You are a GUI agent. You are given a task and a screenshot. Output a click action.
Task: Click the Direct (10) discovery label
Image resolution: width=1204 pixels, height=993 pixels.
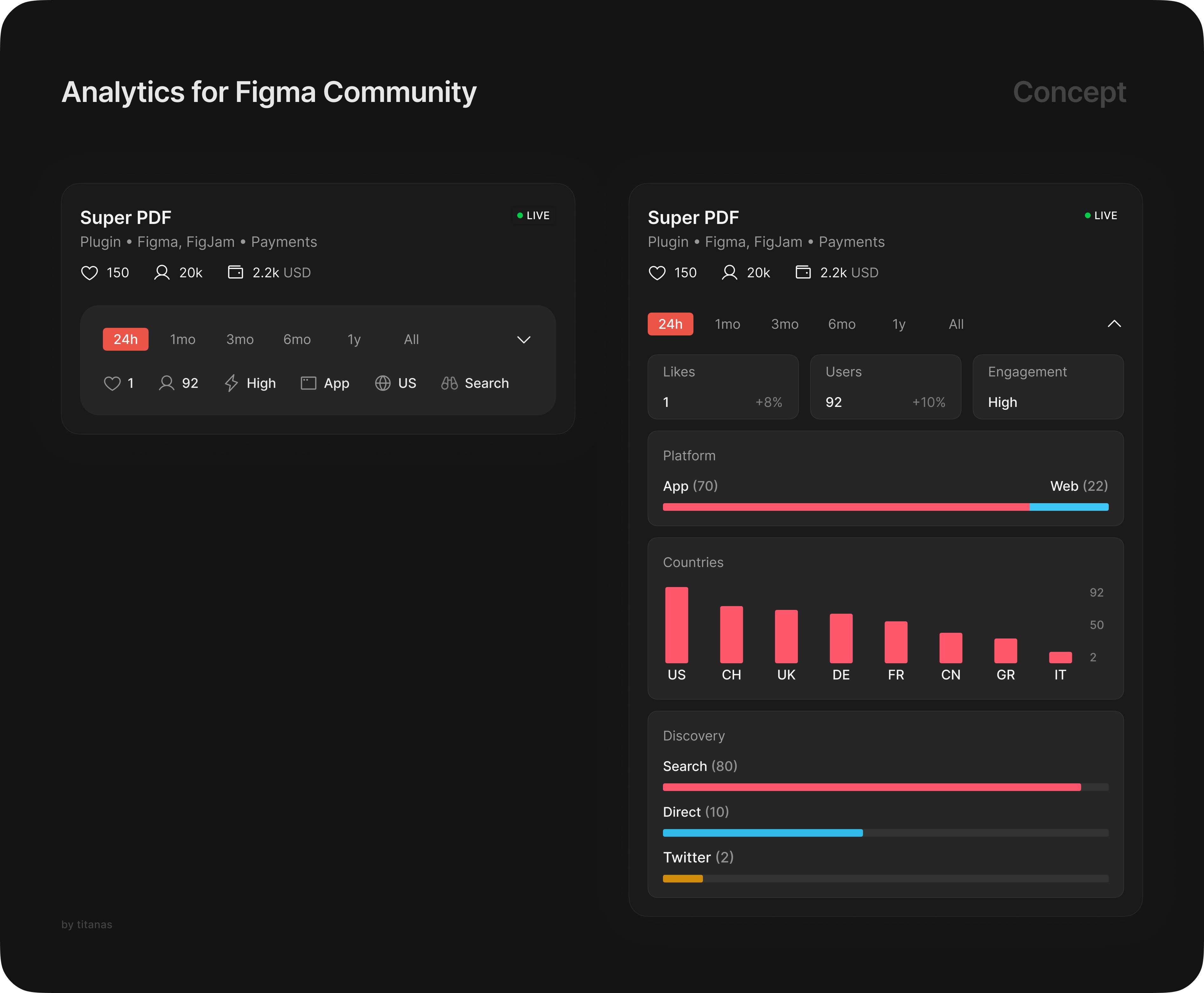[x=696, y=812]
